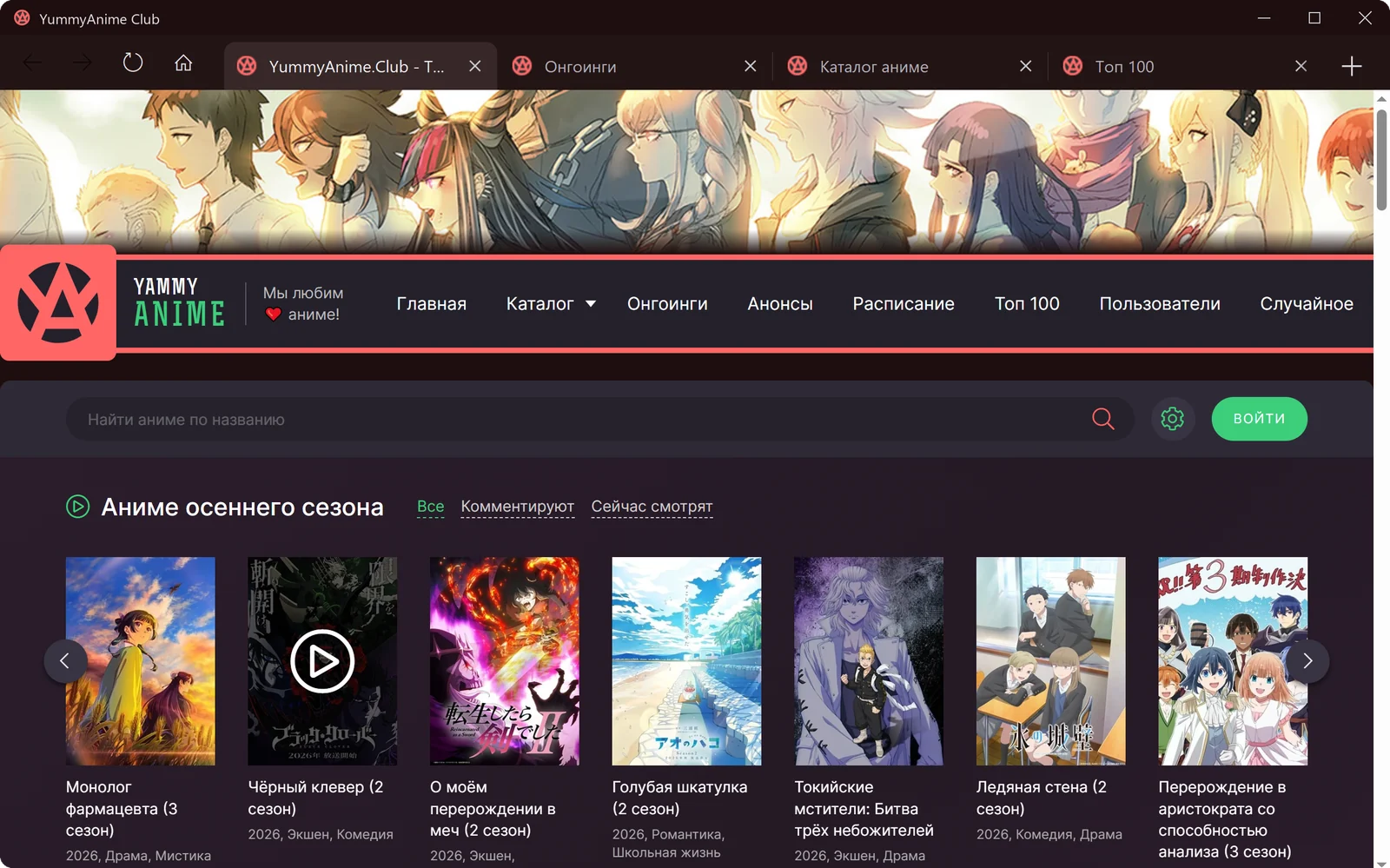Open a new tab with plus icon

click(1352, 66)
